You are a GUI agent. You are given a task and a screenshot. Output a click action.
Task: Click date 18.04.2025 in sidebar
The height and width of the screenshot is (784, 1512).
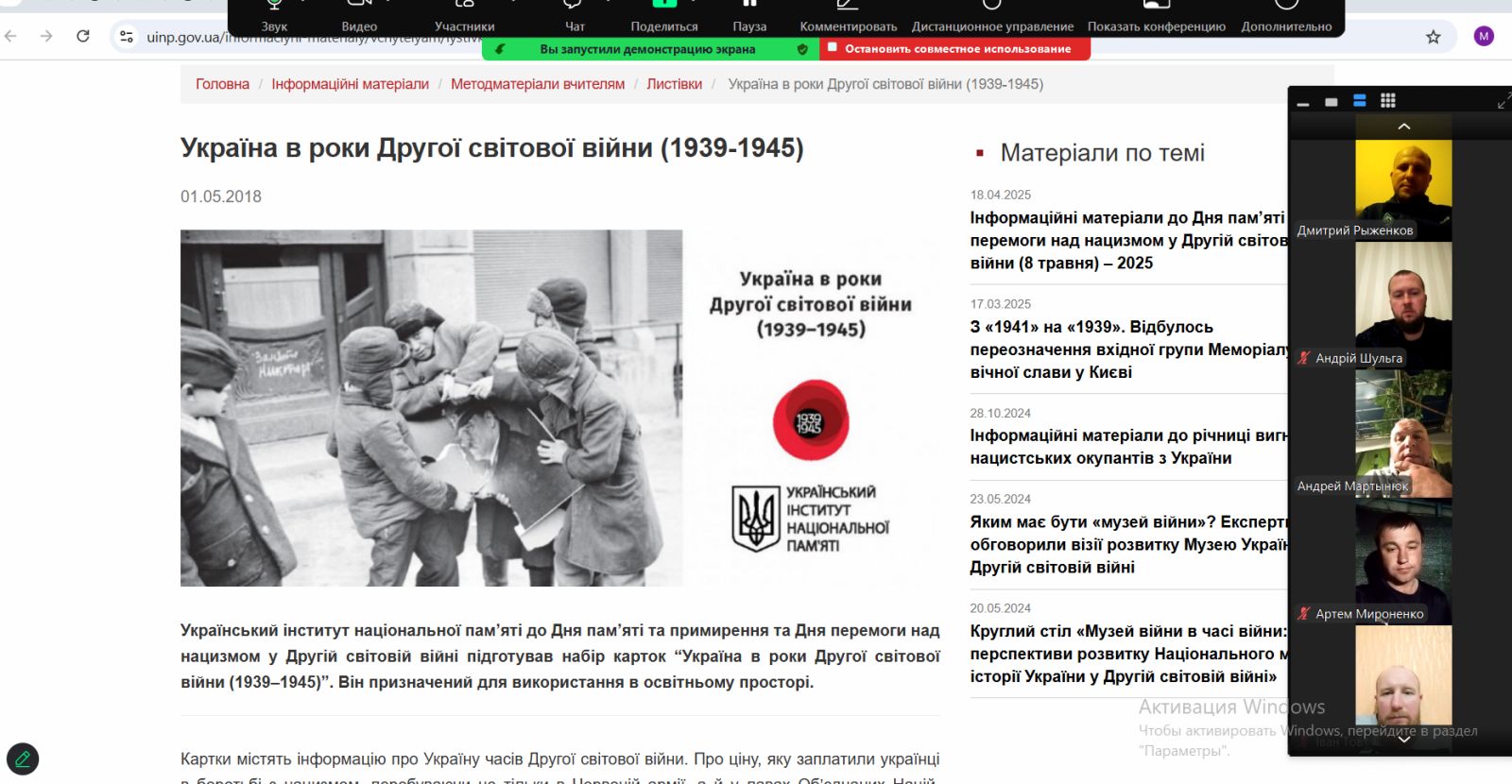1001,195
